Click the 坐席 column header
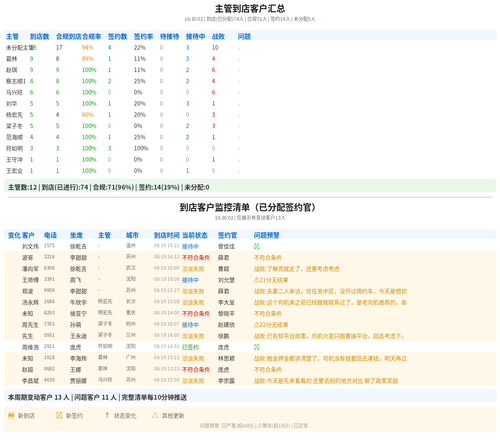 point(76,235)
